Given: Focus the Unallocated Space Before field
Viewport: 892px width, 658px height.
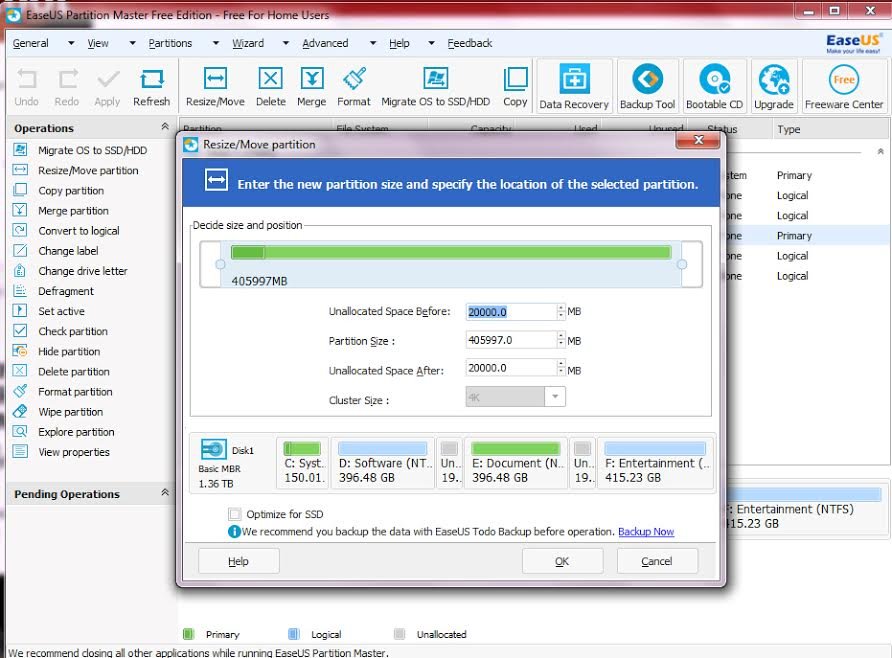Looking at the screenshot, I should 511,312.
